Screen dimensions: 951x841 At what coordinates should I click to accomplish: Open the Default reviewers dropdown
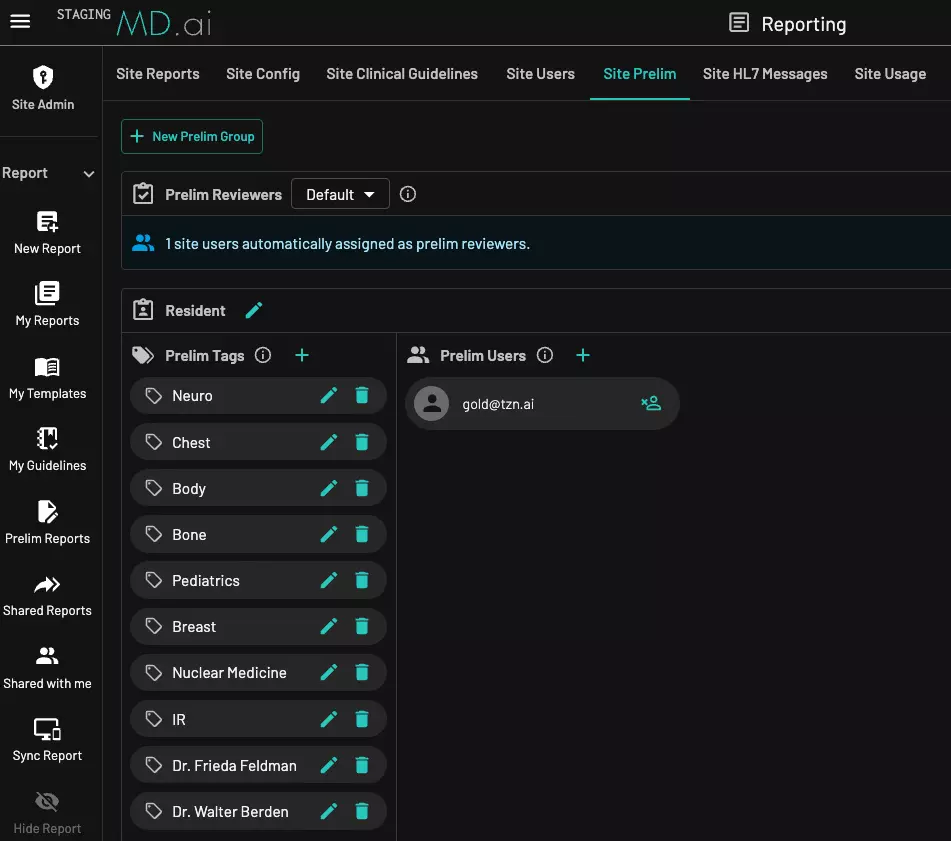340,194
